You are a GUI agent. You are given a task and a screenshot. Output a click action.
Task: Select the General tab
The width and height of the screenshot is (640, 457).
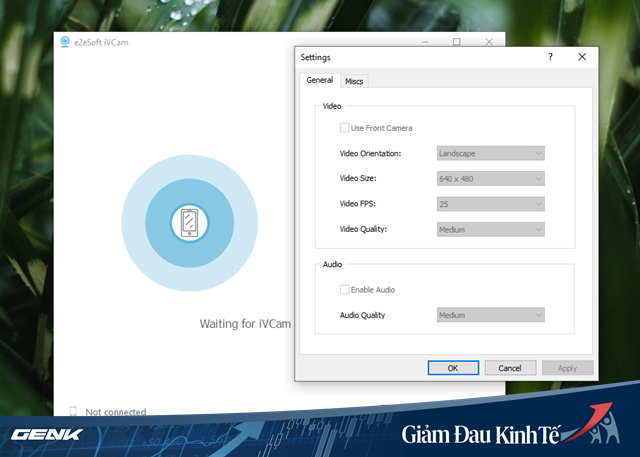[x=319, y=80]
